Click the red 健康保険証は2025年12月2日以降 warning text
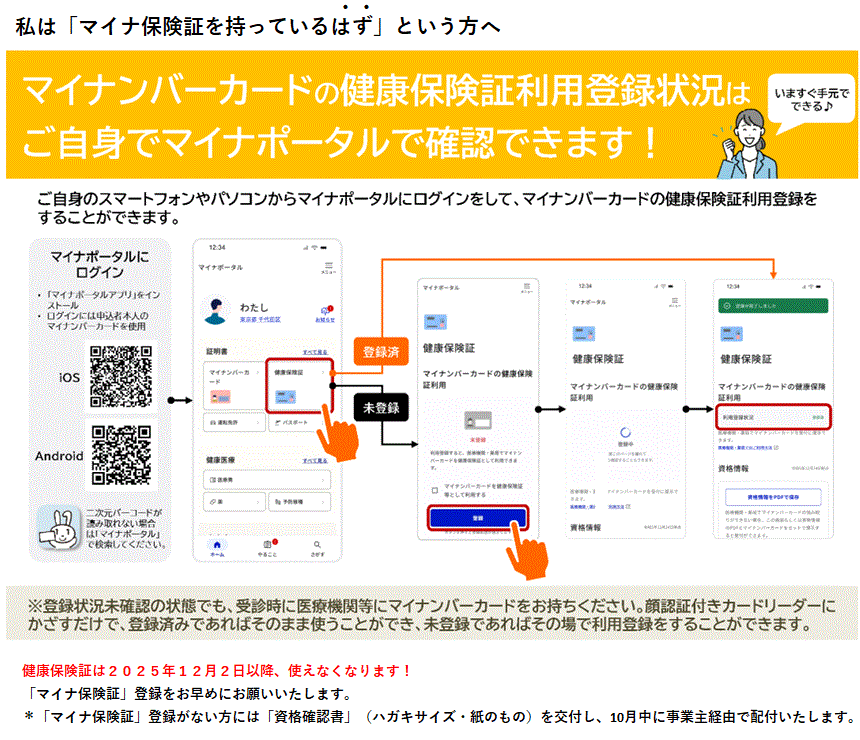This screenshot has width=860, height=740. tap(217, 670)
